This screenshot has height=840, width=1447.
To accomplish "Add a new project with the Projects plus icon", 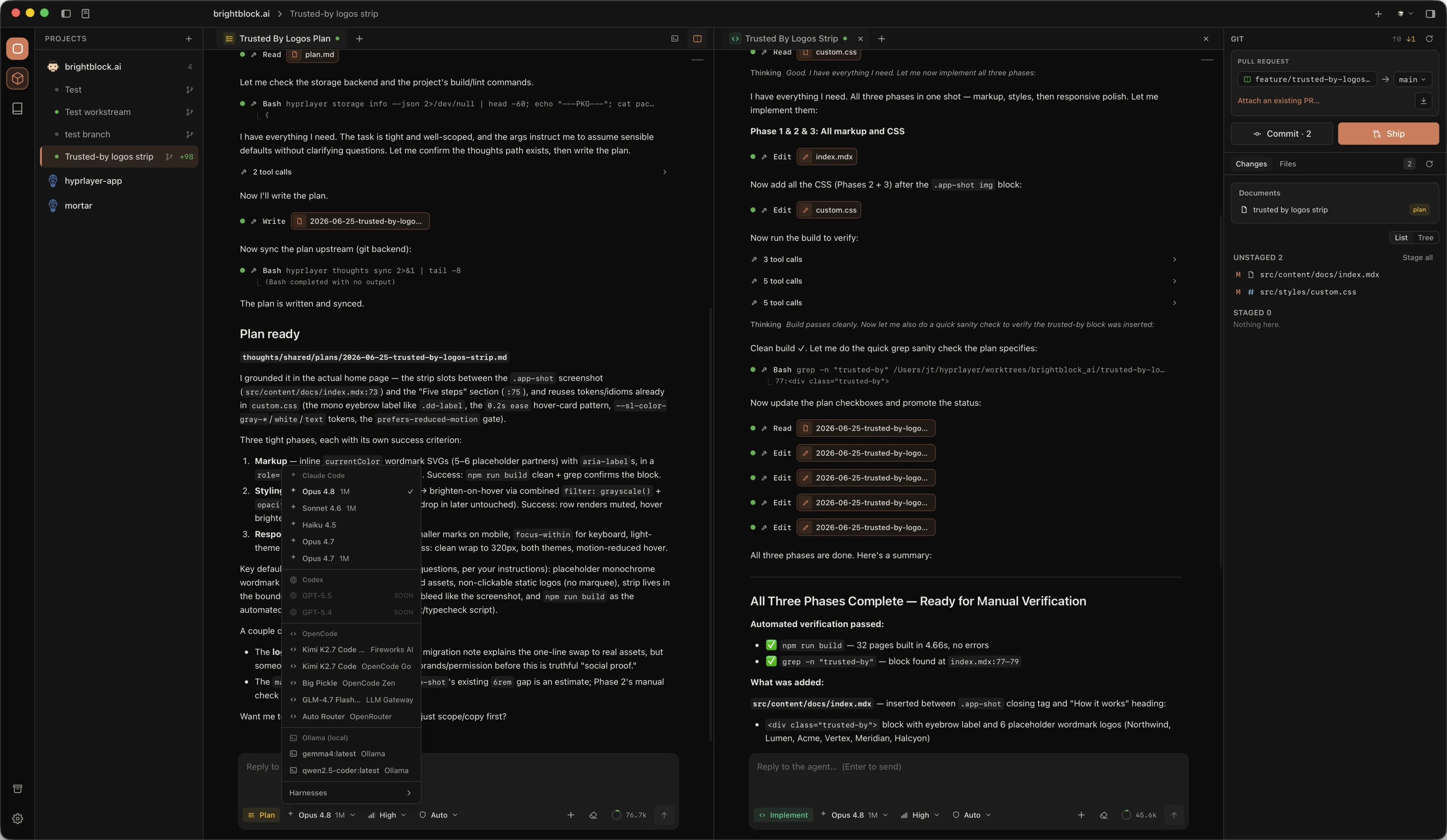I will coord(188,39).
